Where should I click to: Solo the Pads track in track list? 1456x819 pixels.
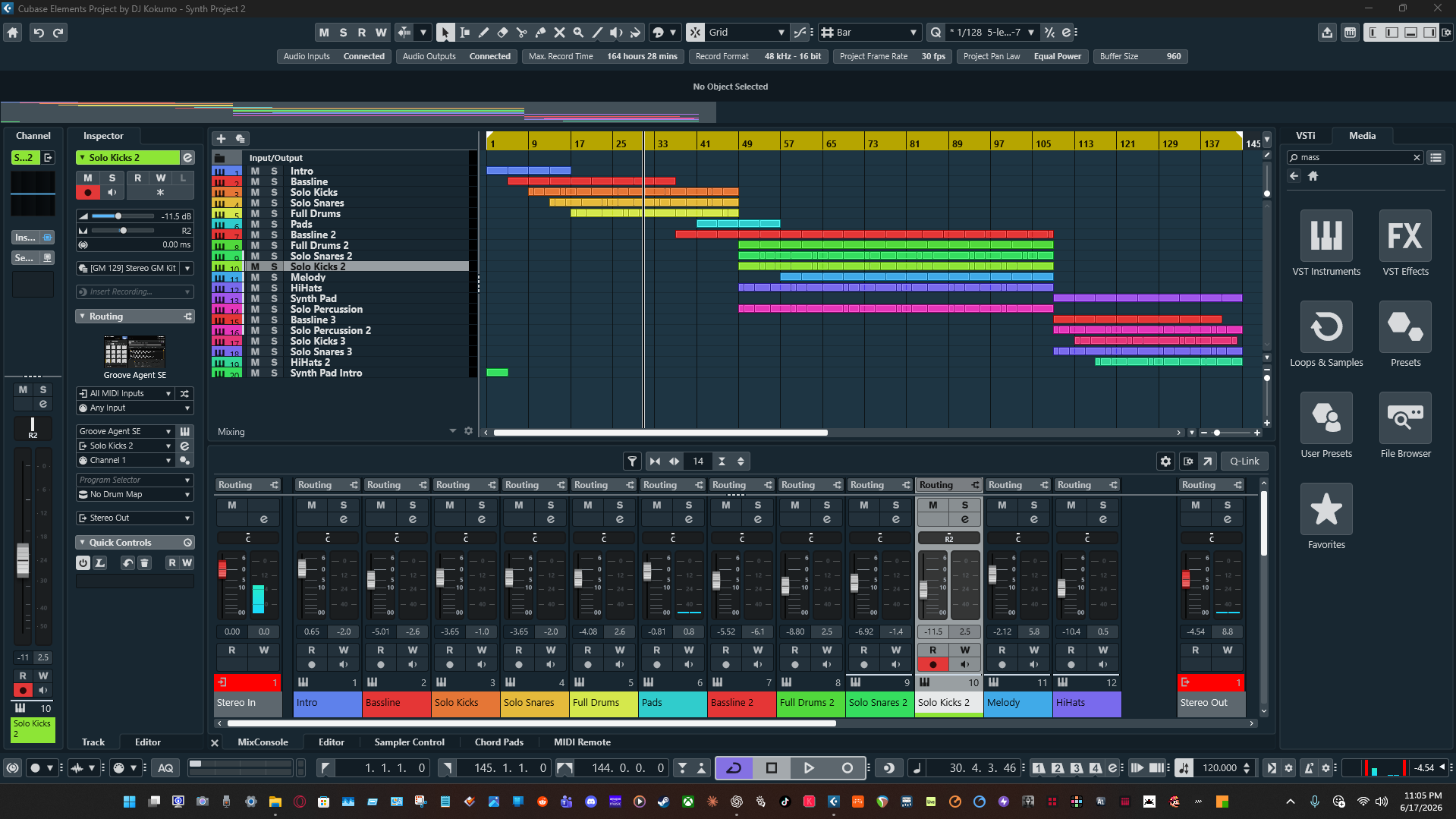274,225
